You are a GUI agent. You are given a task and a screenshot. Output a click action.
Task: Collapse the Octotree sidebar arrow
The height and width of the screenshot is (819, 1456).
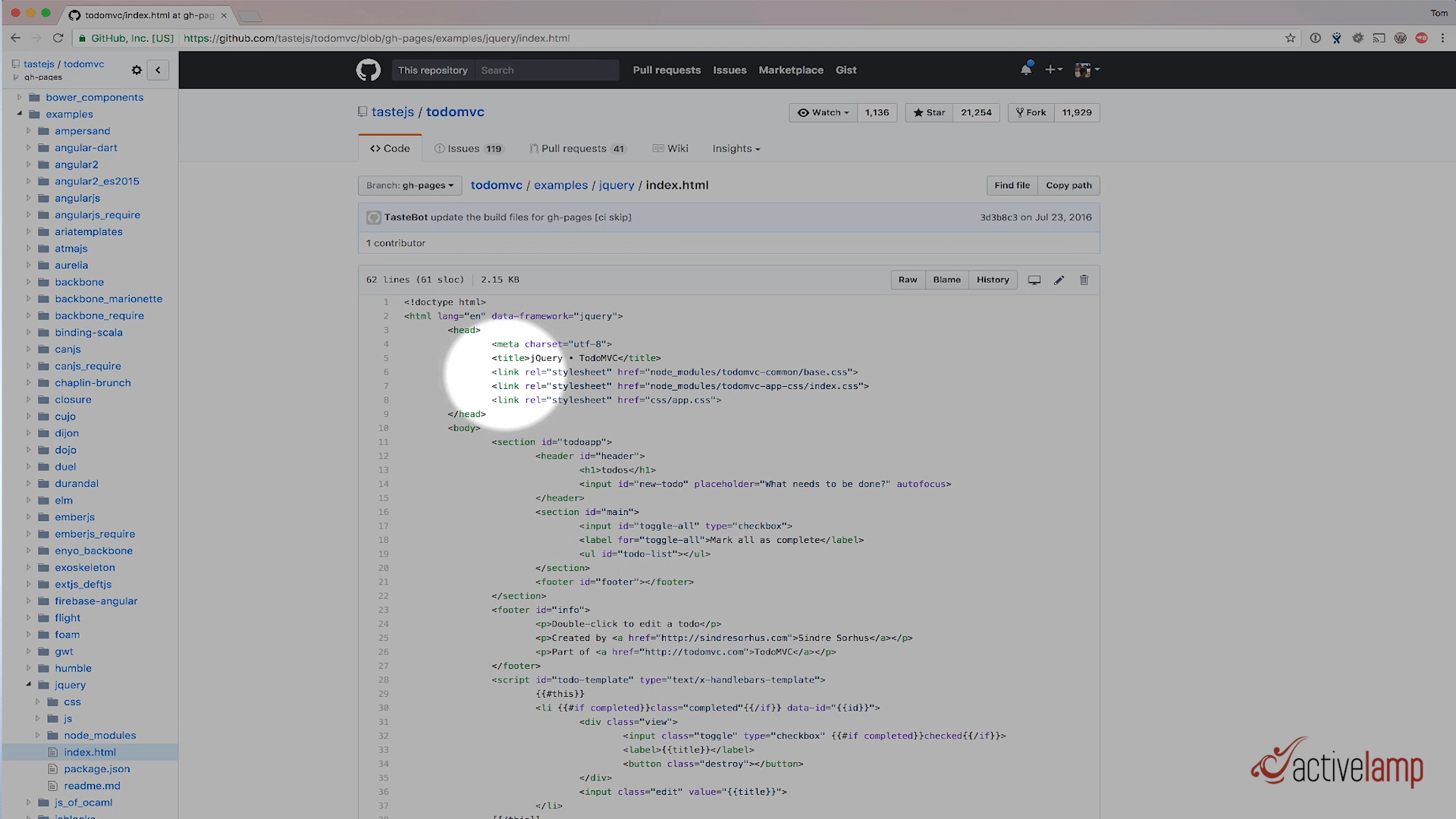(158, 70)
